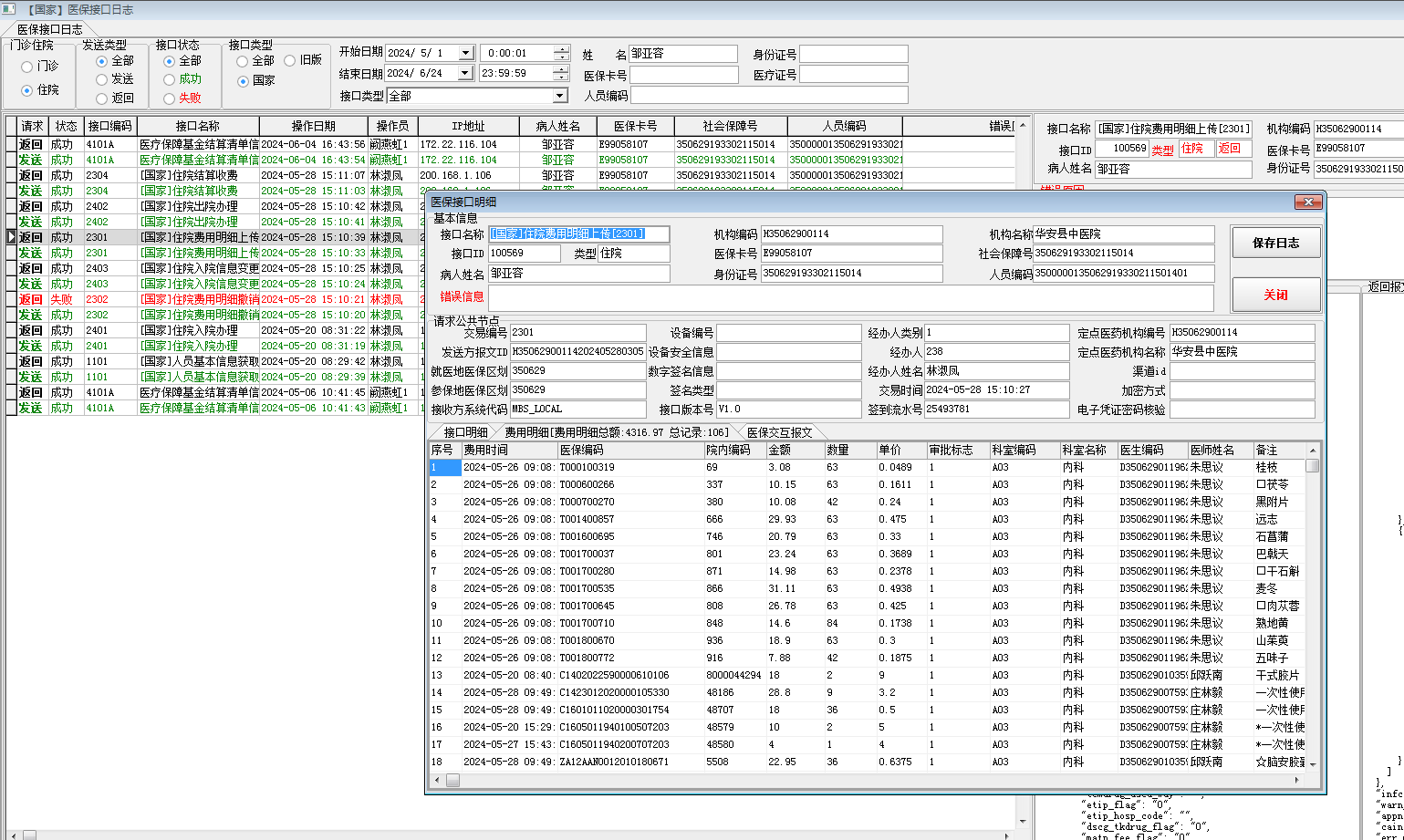Expand the 接口类型 combo box

(559, 96)
